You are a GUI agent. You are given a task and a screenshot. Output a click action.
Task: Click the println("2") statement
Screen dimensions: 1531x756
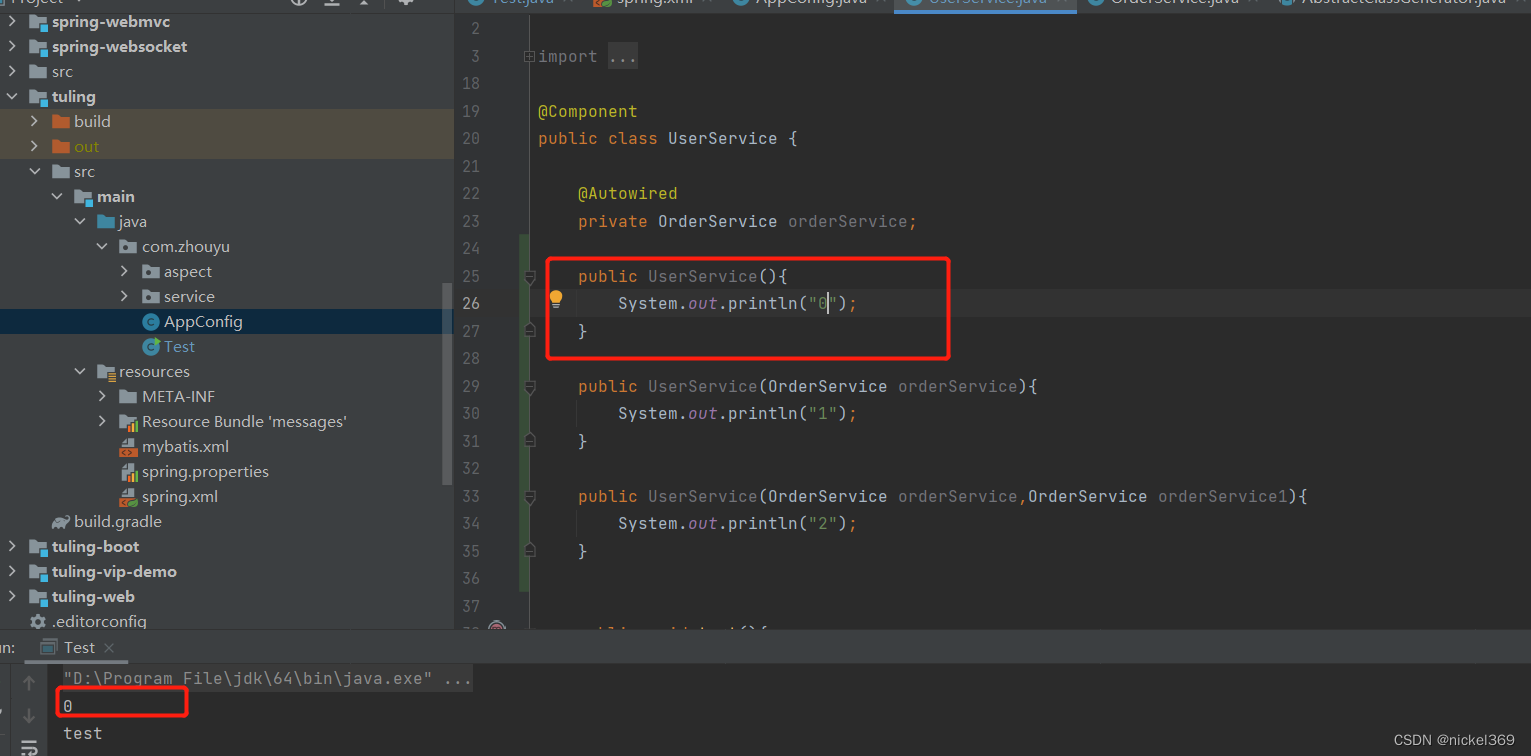(x=737, y=524)
